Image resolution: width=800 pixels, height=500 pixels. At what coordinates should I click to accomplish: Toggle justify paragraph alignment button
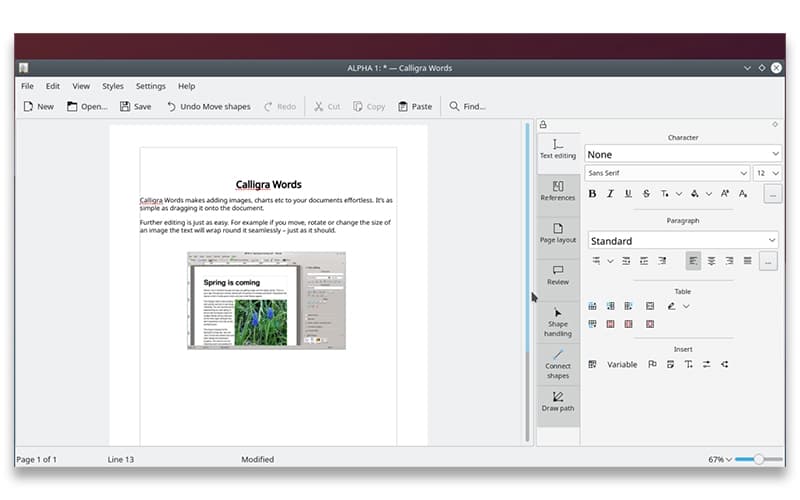click(747, 261)
